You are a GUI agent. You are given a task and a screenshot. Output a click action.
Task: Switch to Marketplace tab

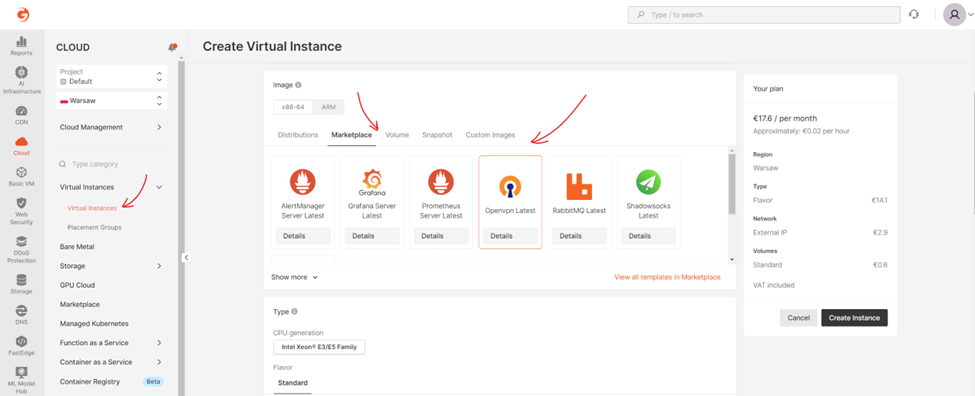tap(352, 135)
